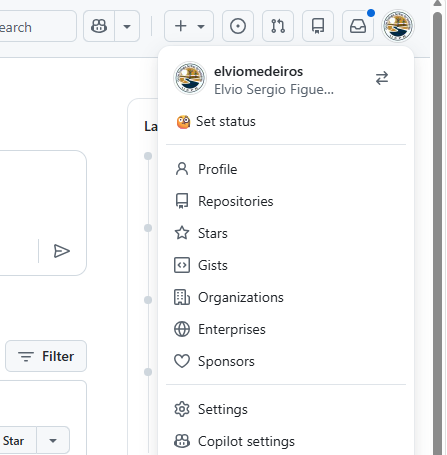447x455 pixels.
Task: Click the Set status option
Action: pyautogui.click(x=286, y=122)
